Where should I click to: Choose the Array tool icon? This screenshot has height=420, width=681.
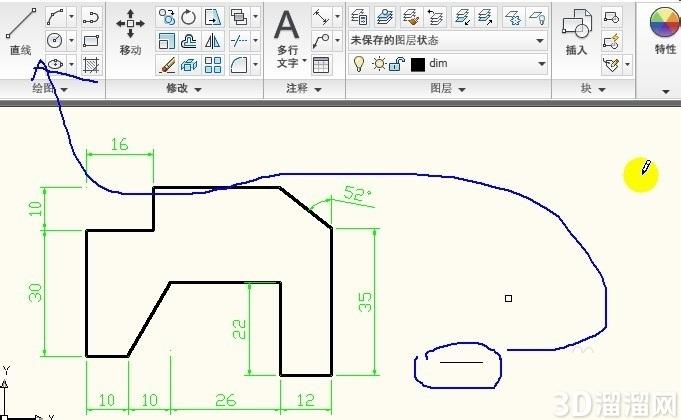(x=213, y=65)
